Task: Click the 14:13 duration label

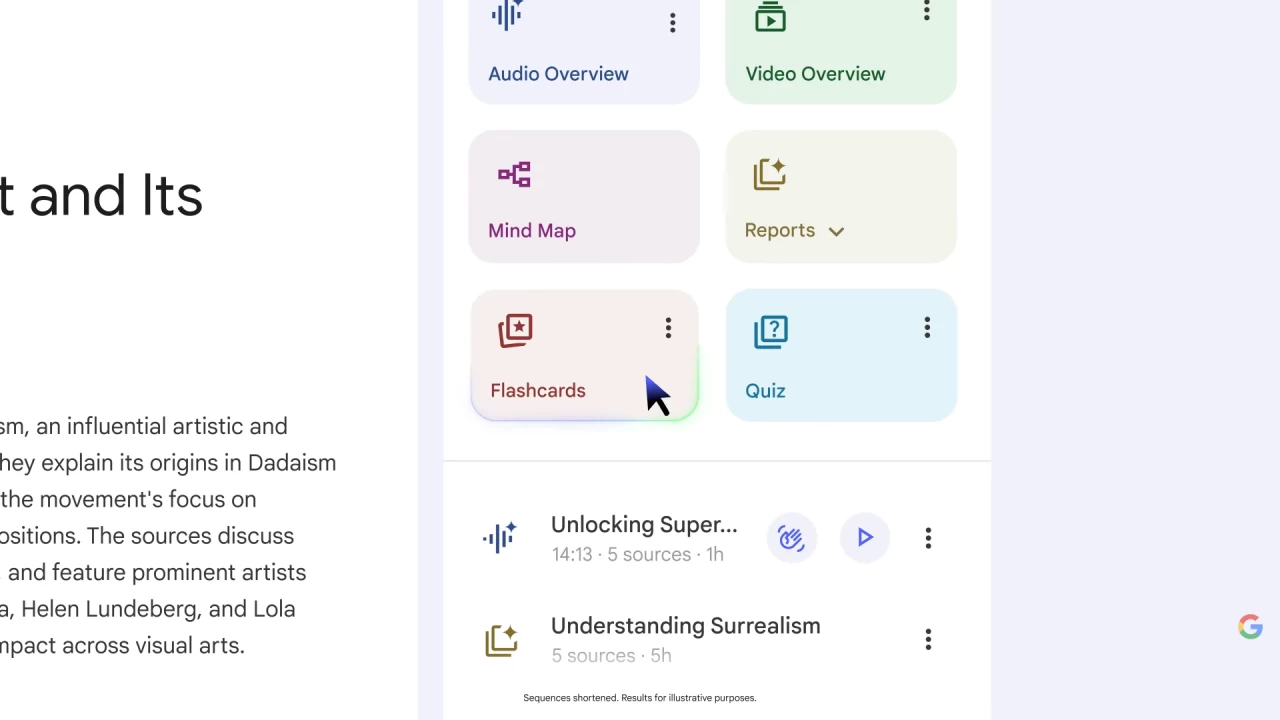Action: coord(572,554)
